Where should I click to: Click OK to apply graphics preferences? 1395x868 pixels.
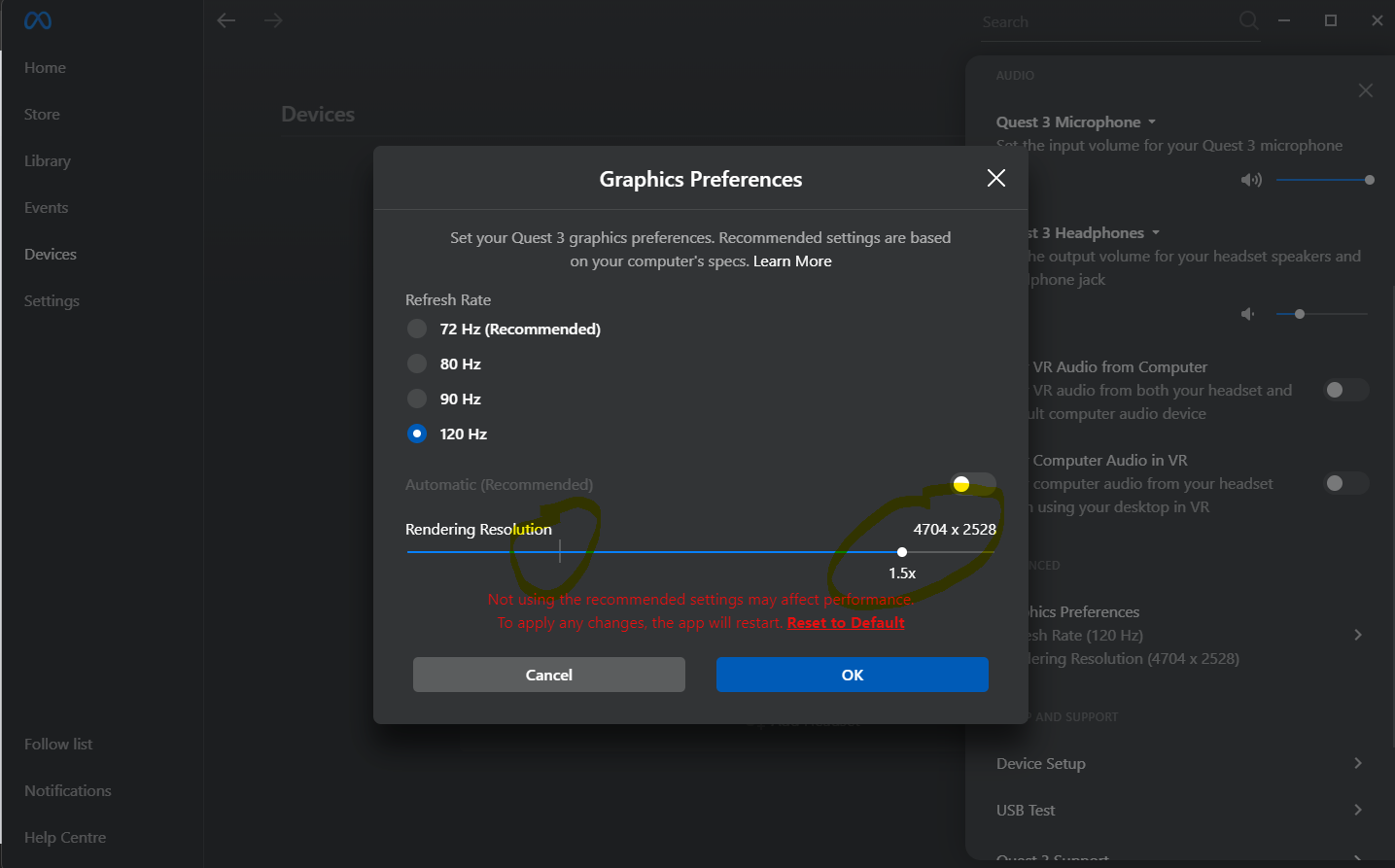click(853, 675)
